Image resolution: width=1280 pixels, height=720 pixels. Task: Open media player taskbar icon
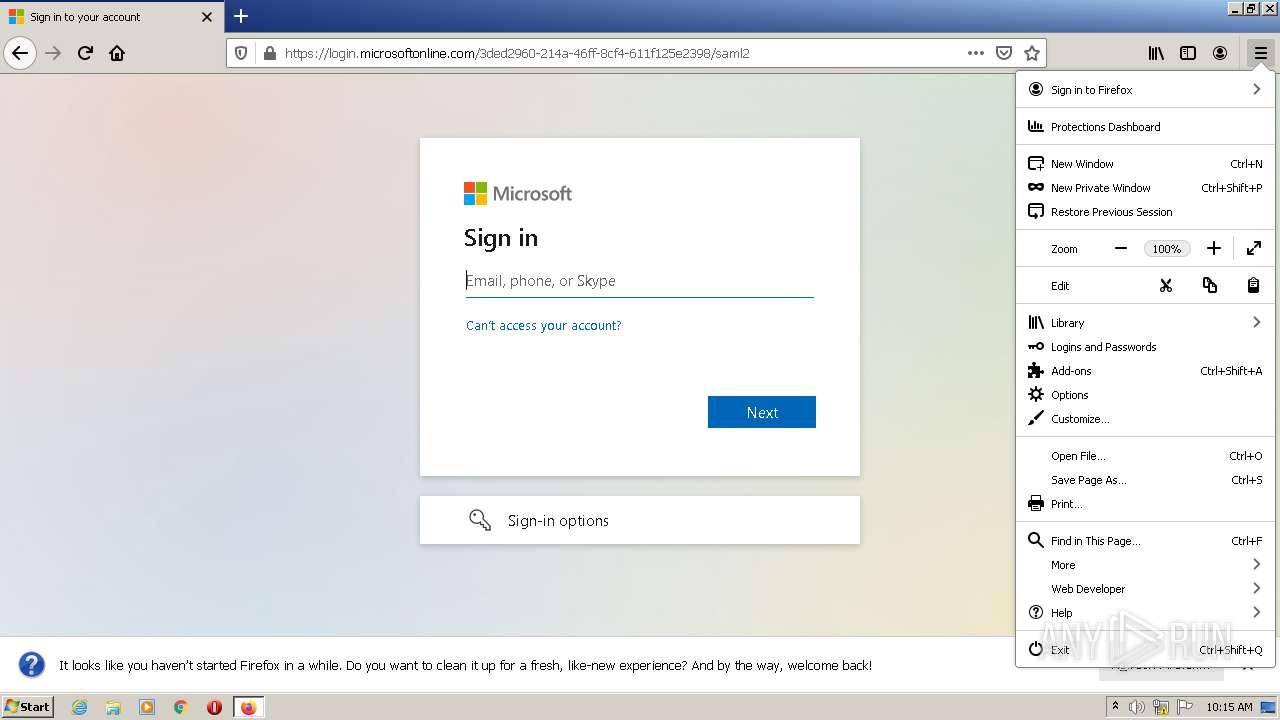[x=147, y=707]
